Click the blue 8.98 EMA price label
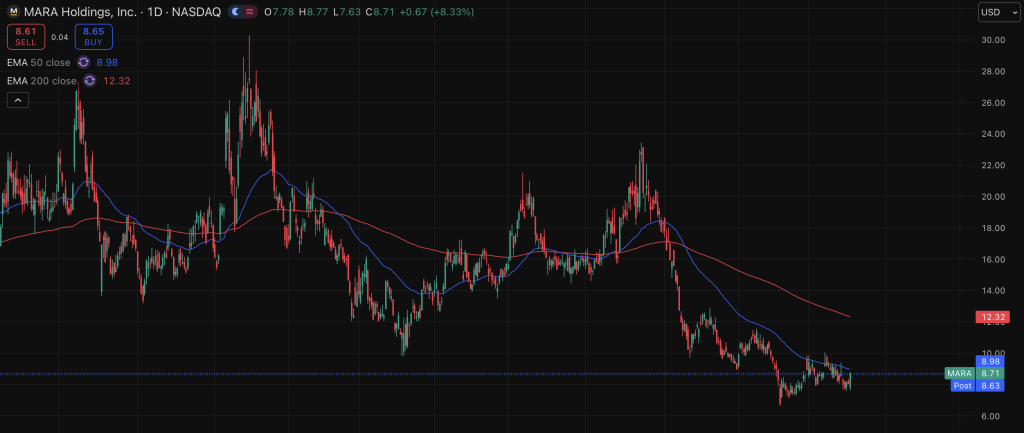This screenshot has height=433, width=1024. 990,361
